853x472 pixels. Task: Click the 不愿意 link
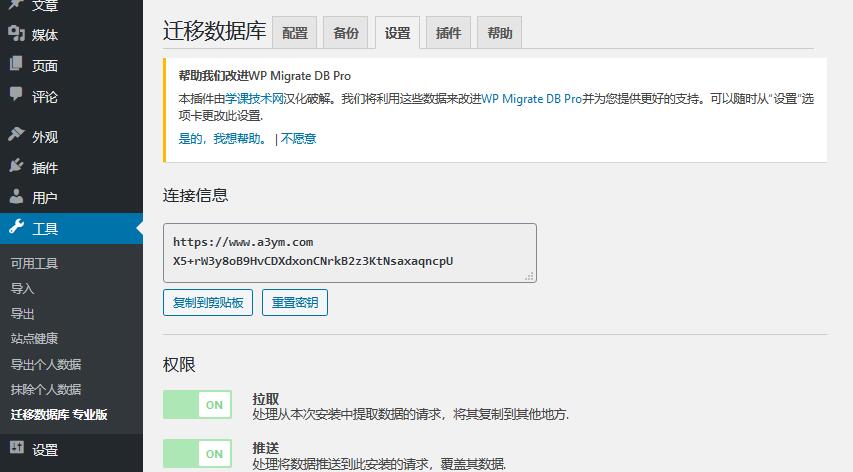[298, 139]
